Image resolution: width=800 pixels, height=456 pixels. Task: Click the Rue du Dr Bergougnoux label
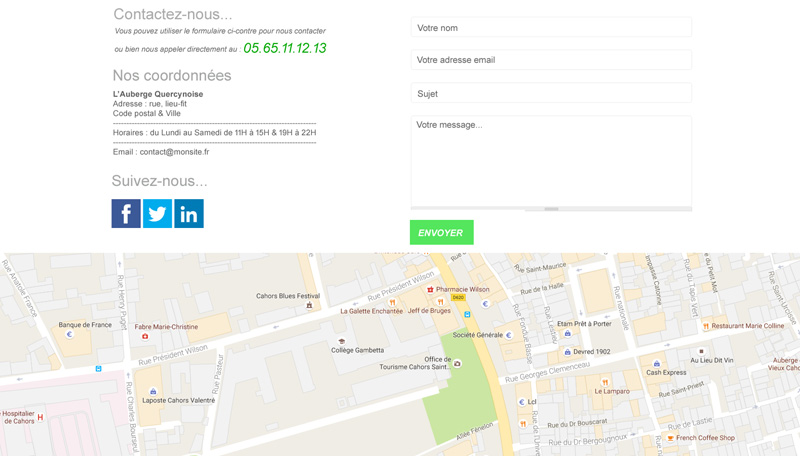click(x=588, y=440)
